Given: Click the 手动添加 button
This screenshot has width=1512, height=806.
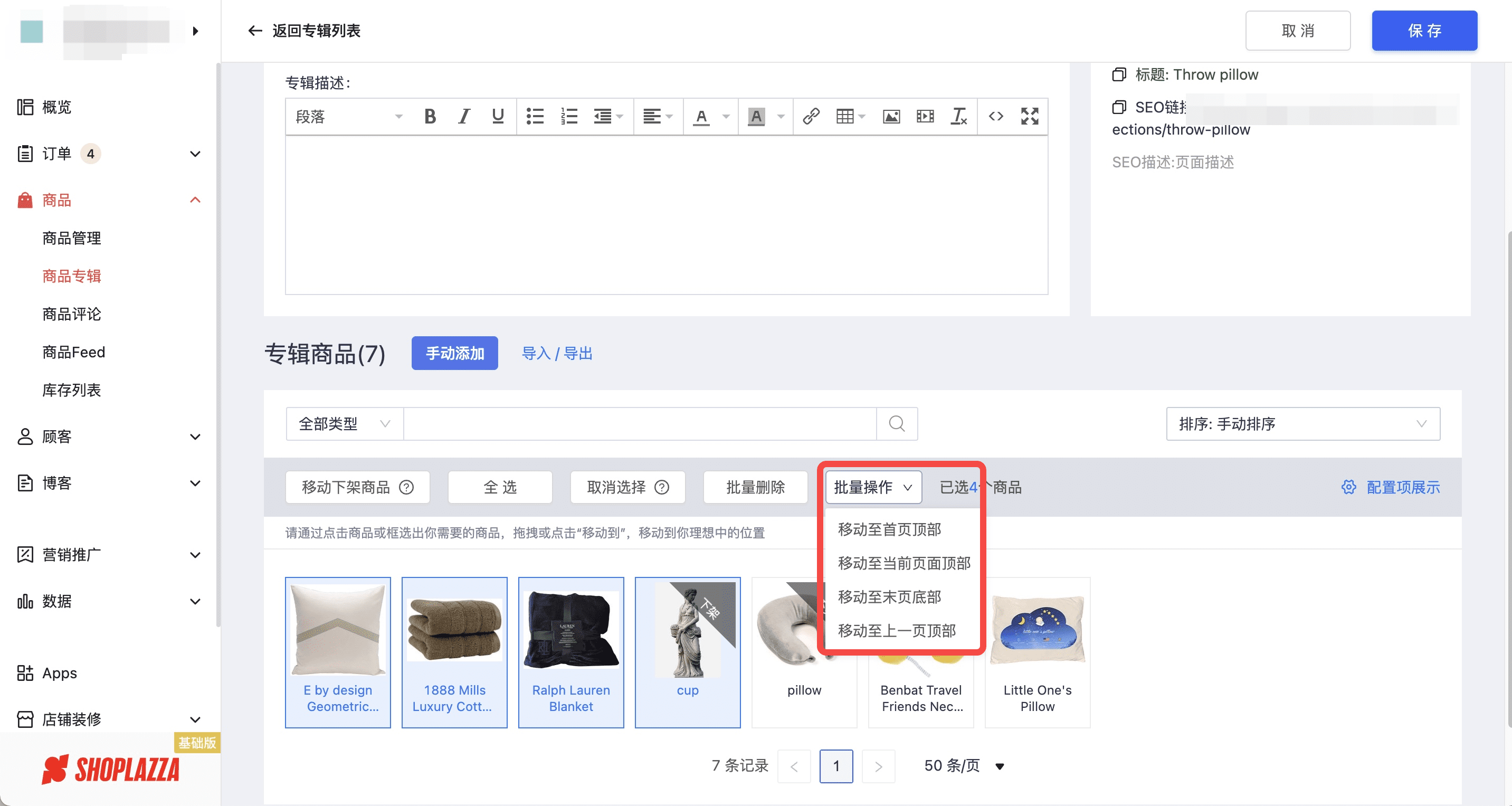Looking at the screenshot, I should click(454, 353).
